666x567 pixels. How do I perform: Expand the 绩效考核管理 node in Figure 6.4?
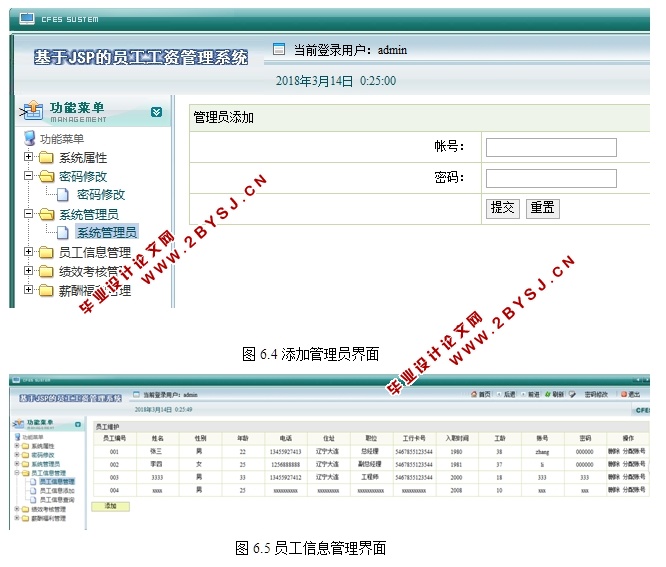[x=28, y=271]
